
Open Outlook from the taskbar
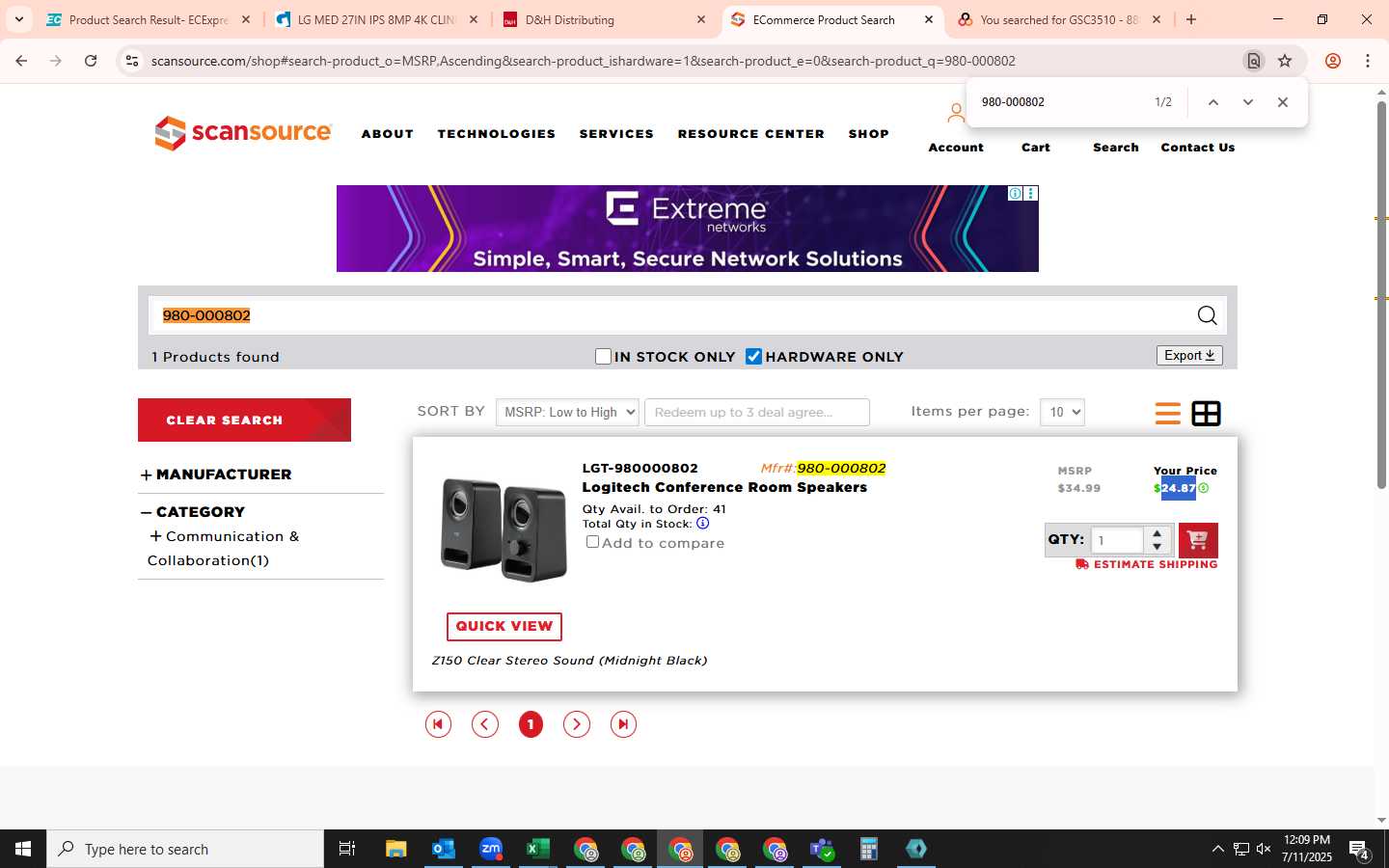coord(443,849)
